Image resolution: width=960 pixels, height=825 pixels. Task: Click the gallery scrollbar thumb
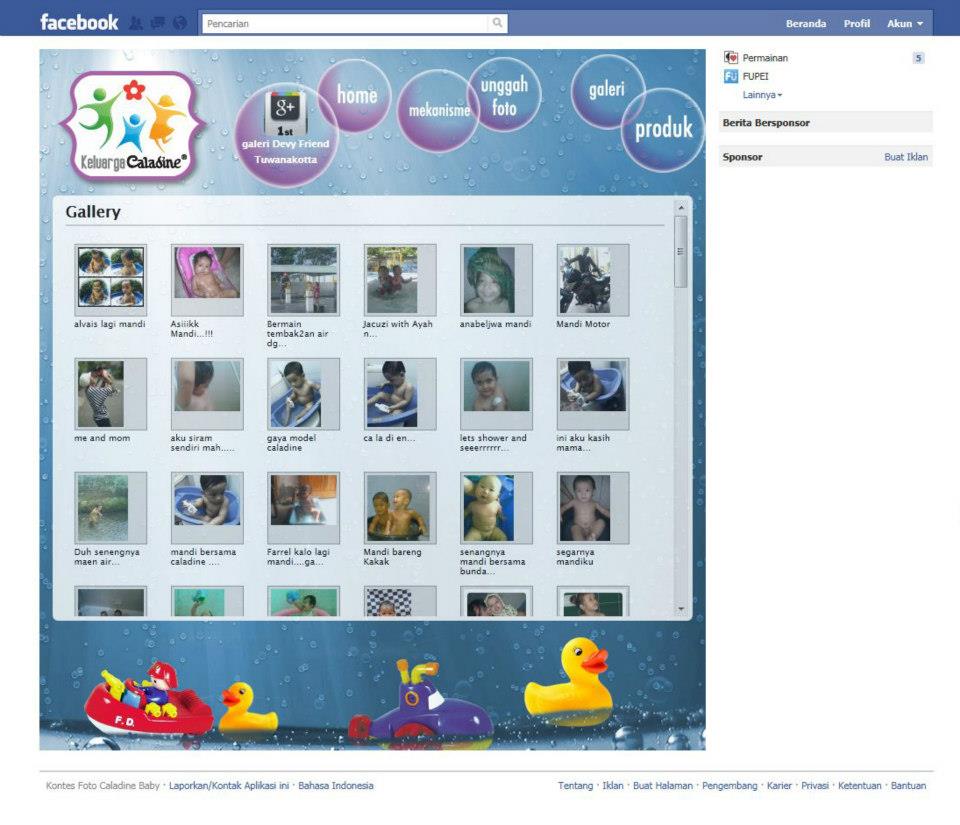pos(681,251)
